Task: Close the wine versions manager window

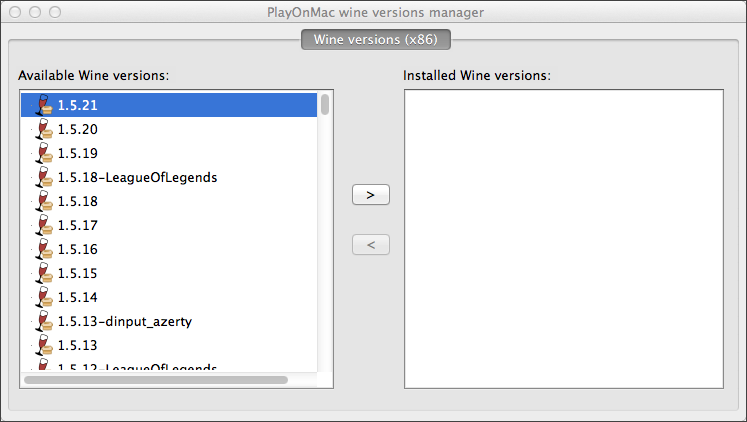Action: point(14,13)
